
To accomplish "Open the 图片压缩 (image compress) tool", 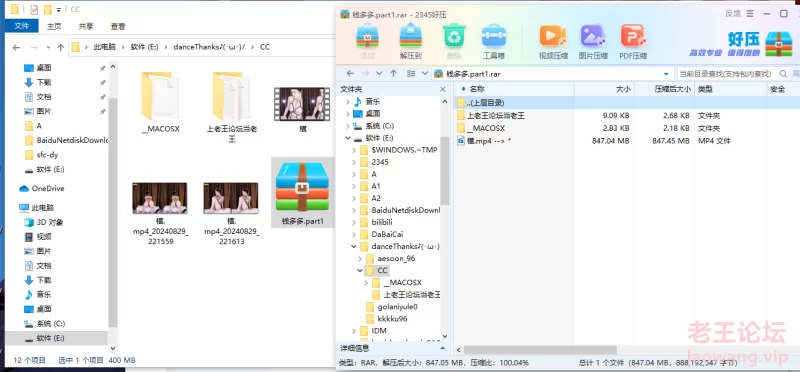I will 593,42.
